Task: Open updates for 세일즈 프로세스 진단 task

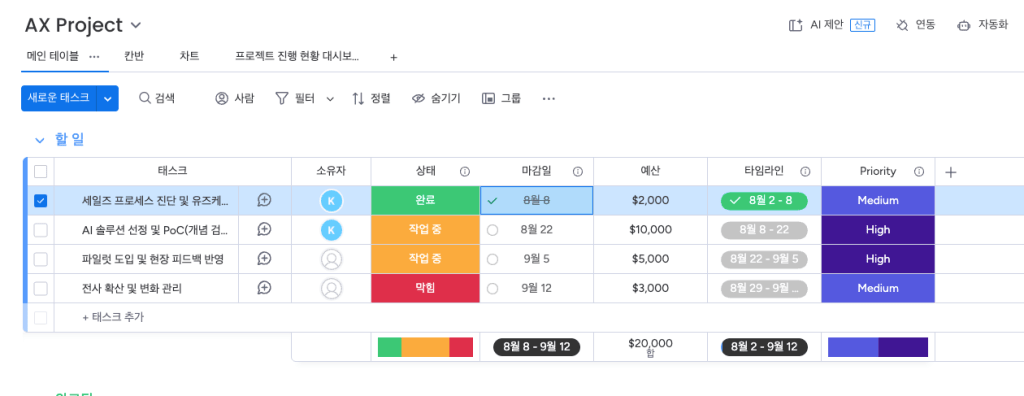Action: point(264,200)
